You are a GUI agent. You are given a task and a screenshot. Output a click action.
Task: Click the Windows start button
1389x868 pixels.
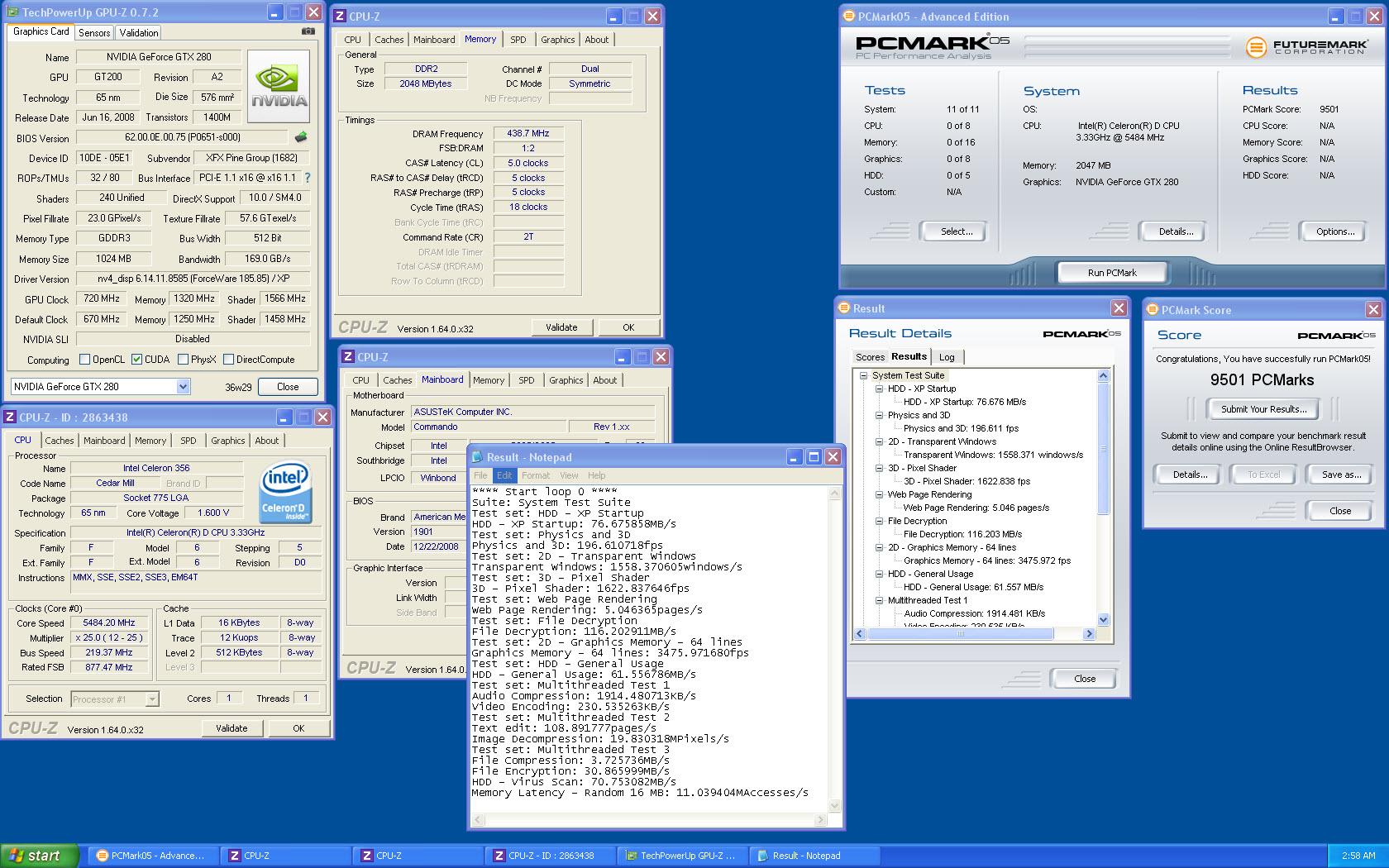40,856
